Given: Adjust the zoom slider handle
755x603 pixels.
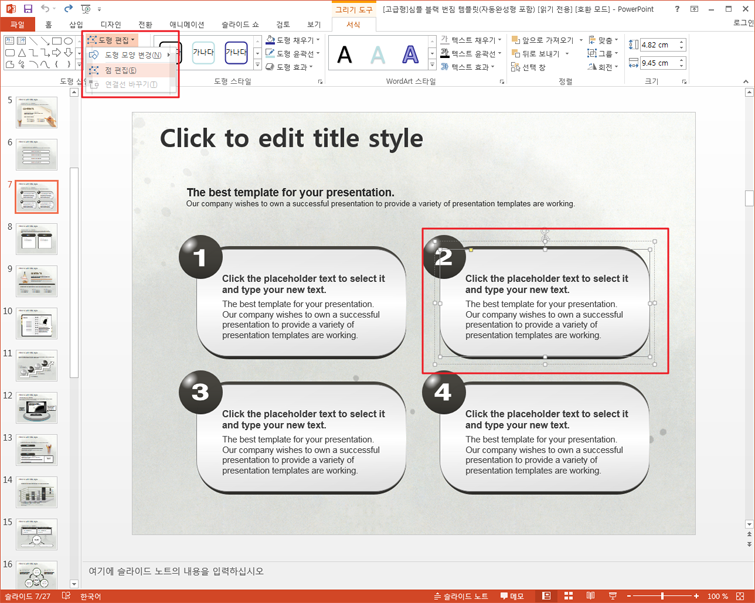Looking at the screenshot, I should (663, 596).
